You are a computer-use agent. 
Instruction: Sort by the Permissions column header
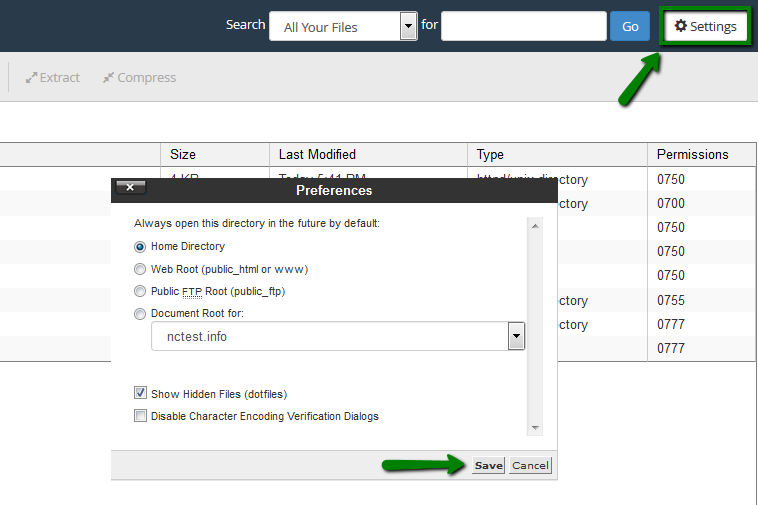coord(701,155)
